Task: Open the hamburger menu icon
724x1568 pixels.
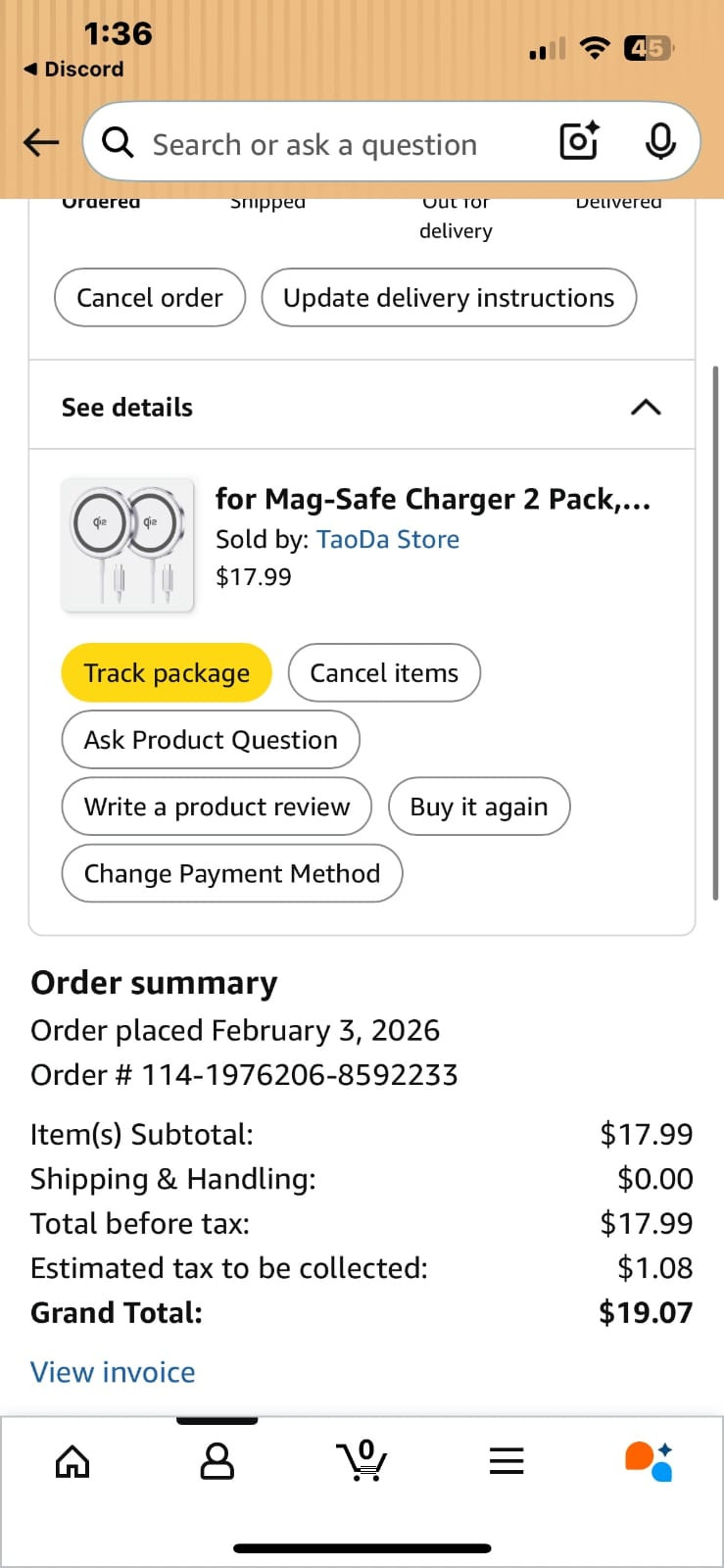Action: tap(507, 1461)
